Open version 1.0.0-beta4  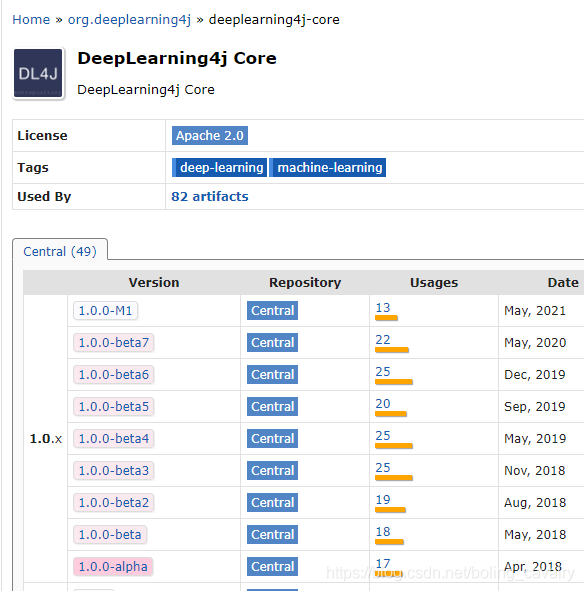click(x=113, y=439)
